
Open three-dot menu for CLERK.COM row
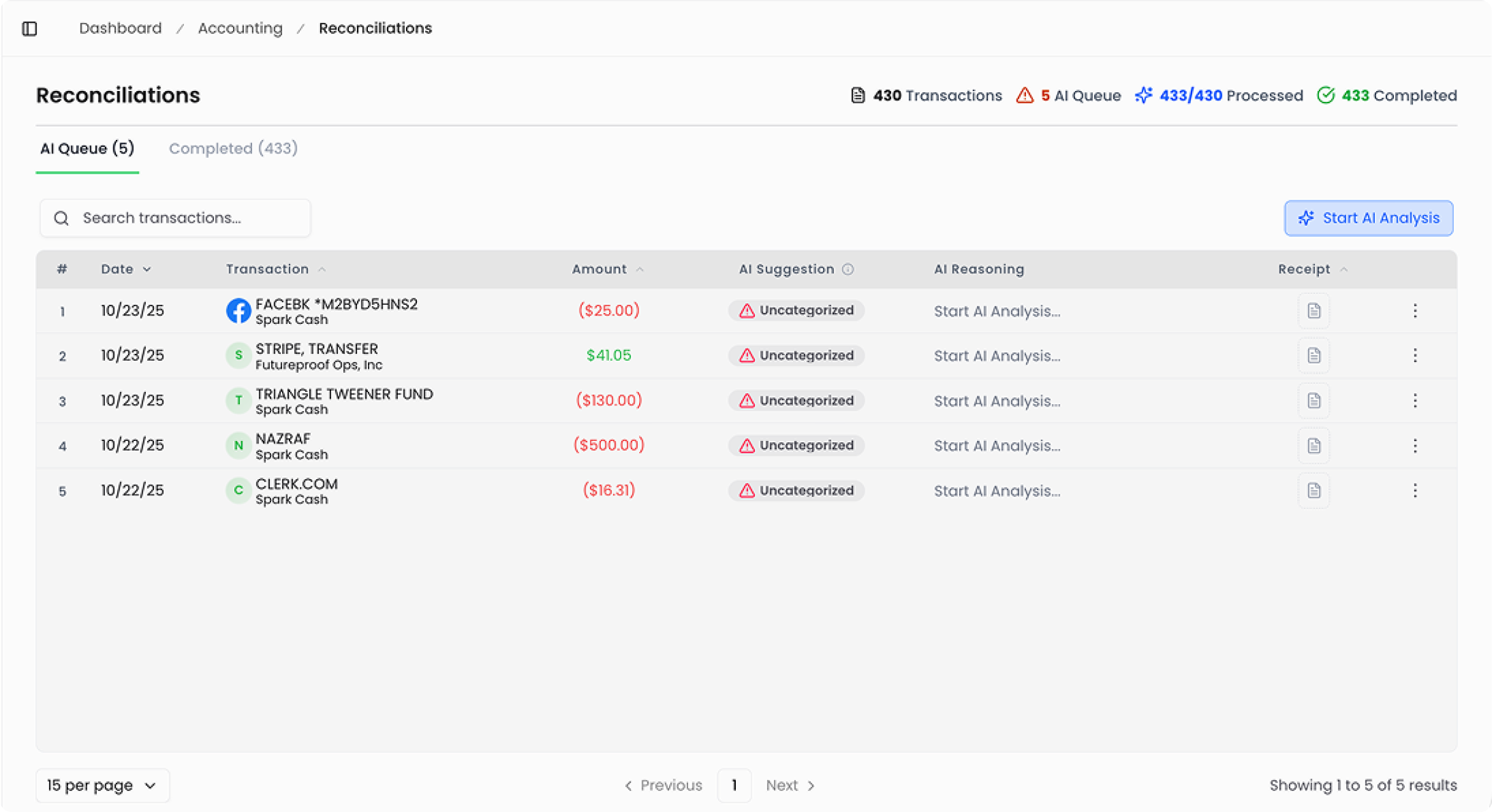(1414, 491)
